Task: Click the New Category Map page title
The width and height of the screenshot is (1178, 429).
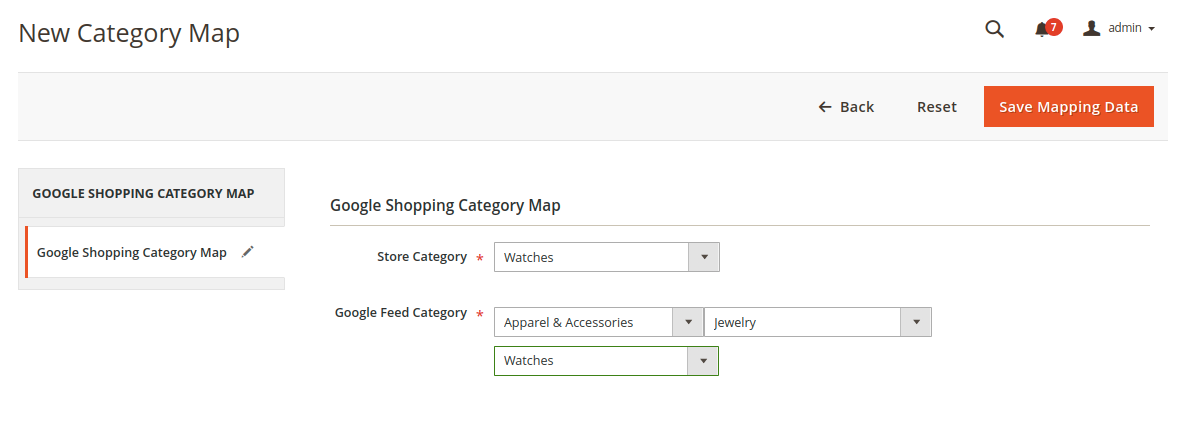Action: point(129,33)
